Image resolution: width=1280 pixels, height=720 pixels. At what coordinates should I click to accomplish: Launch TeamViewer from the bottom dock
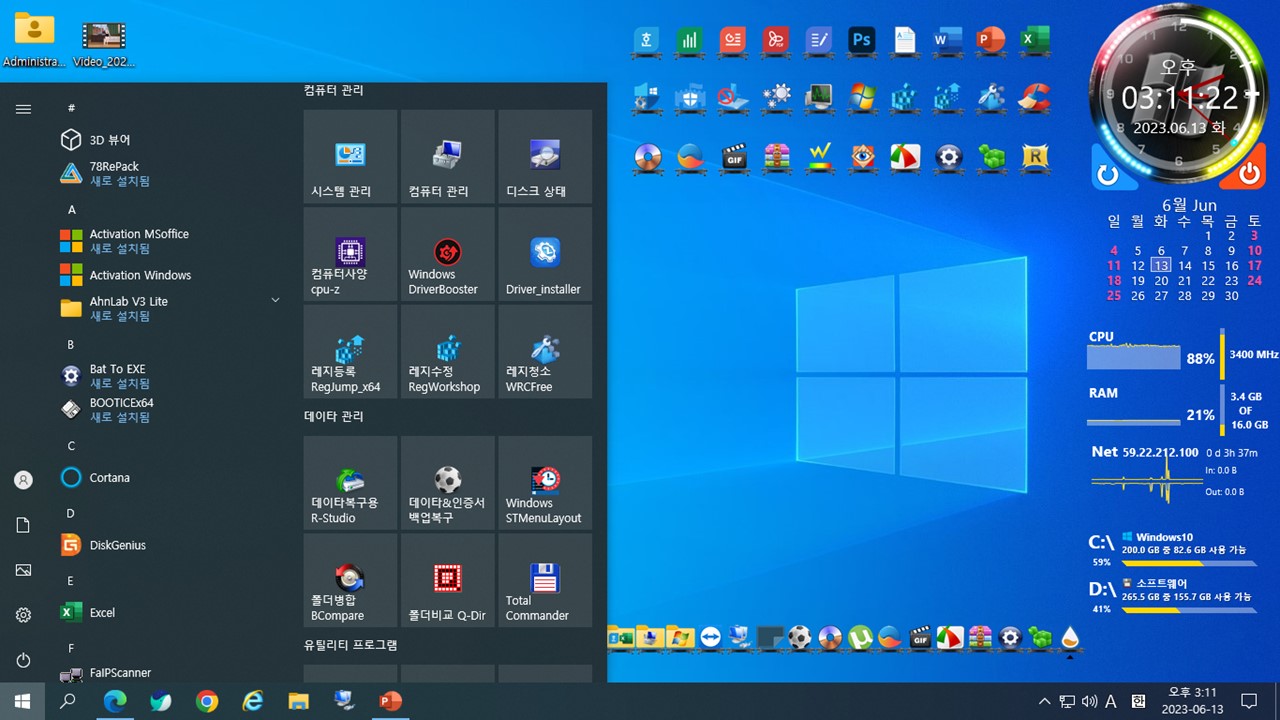coord(710,637)
